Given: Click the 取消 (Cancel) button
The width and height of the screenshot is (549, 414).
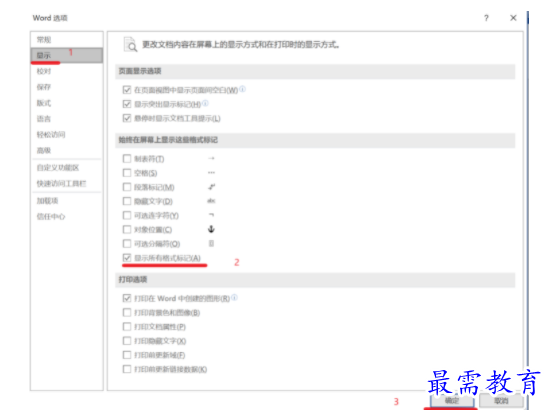Looking at the screenshot, I should point(501,400).
